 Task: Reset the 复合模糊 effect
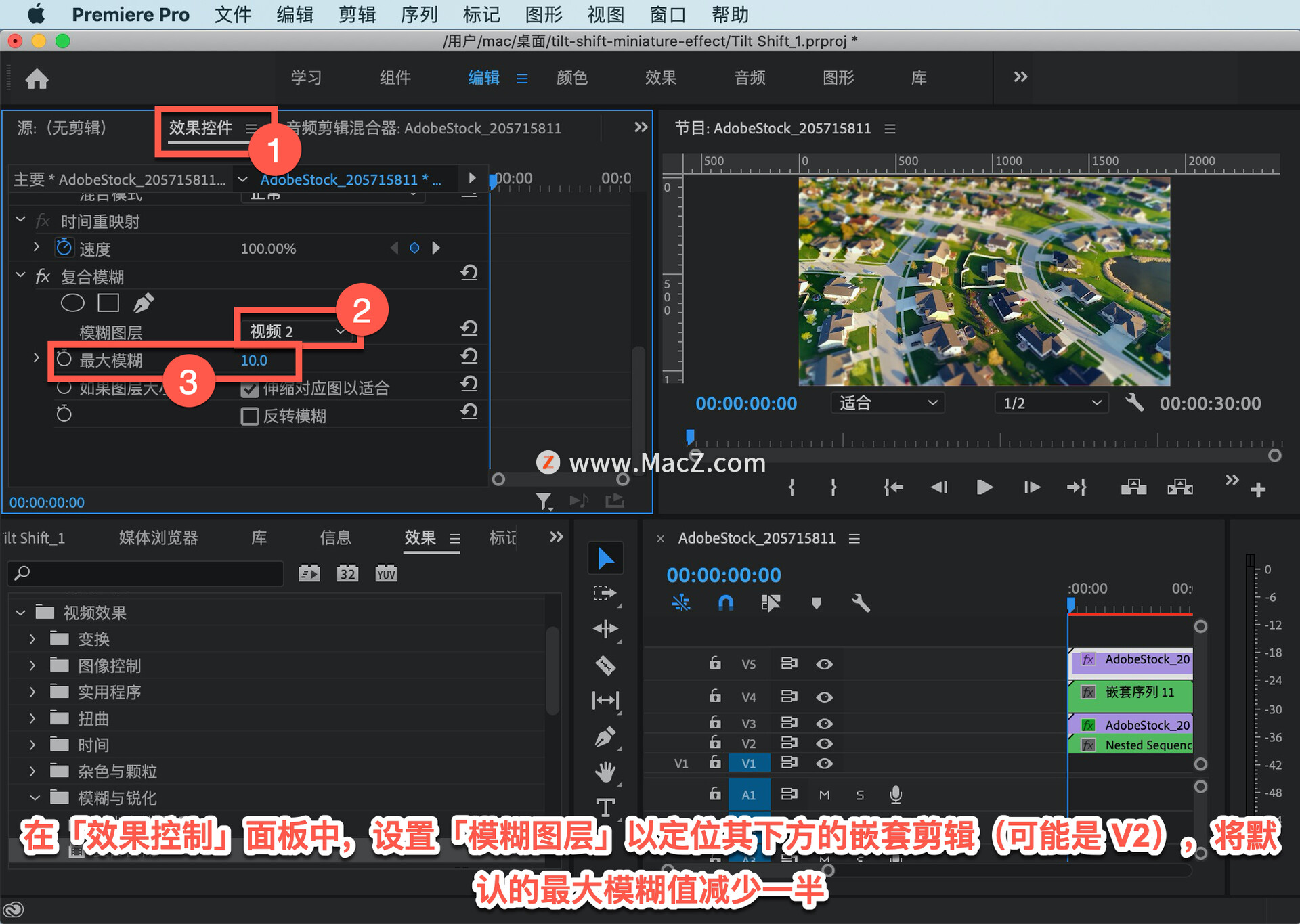click(469, 273)
